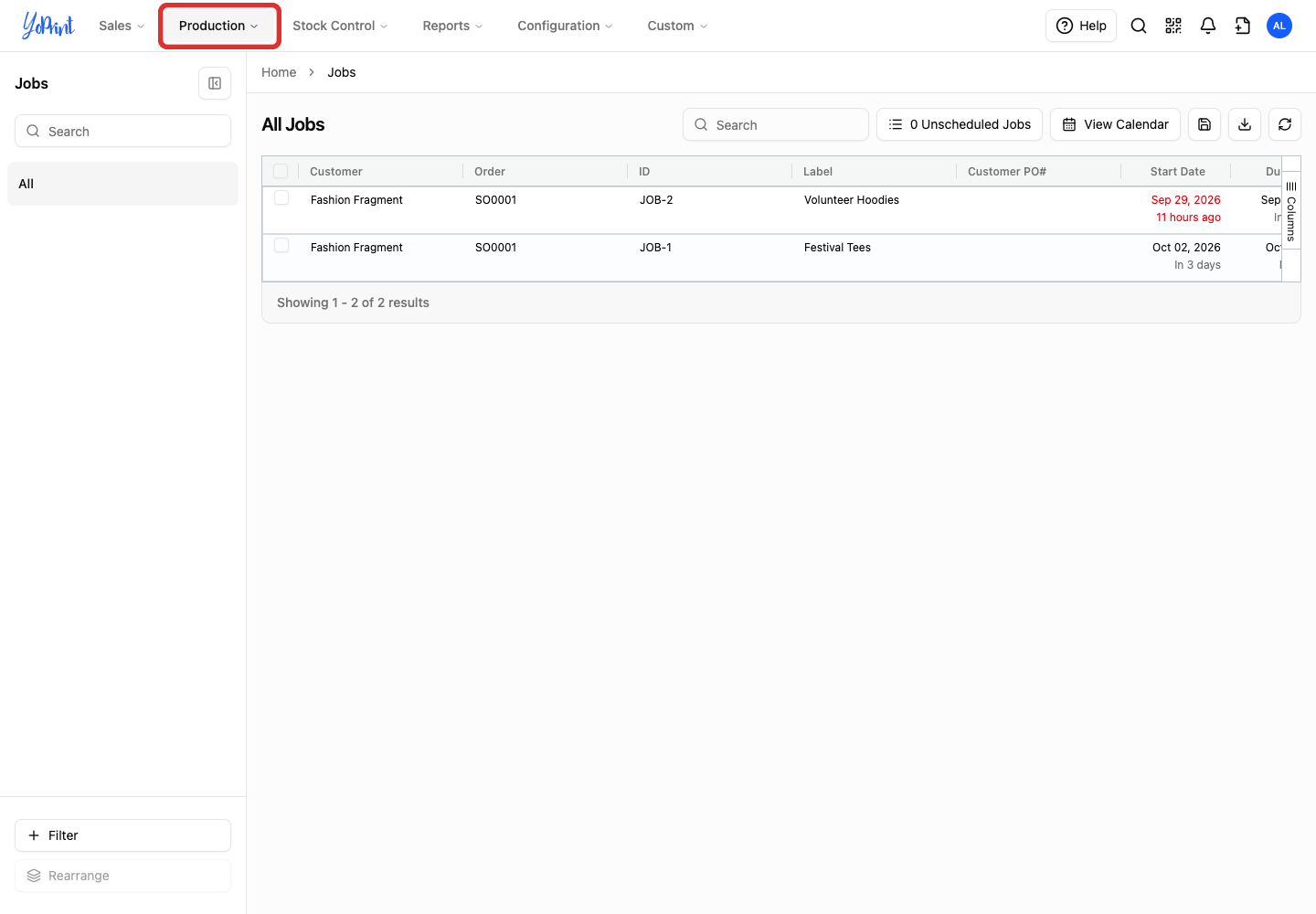Expand the Production menu

(218, 26)
